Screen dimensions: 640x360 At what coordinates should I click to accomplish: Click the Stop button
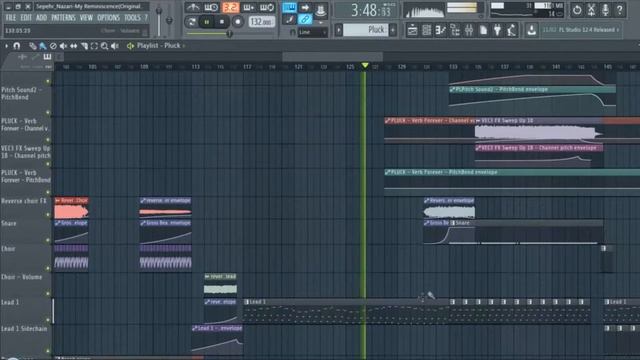pos(222,22)
